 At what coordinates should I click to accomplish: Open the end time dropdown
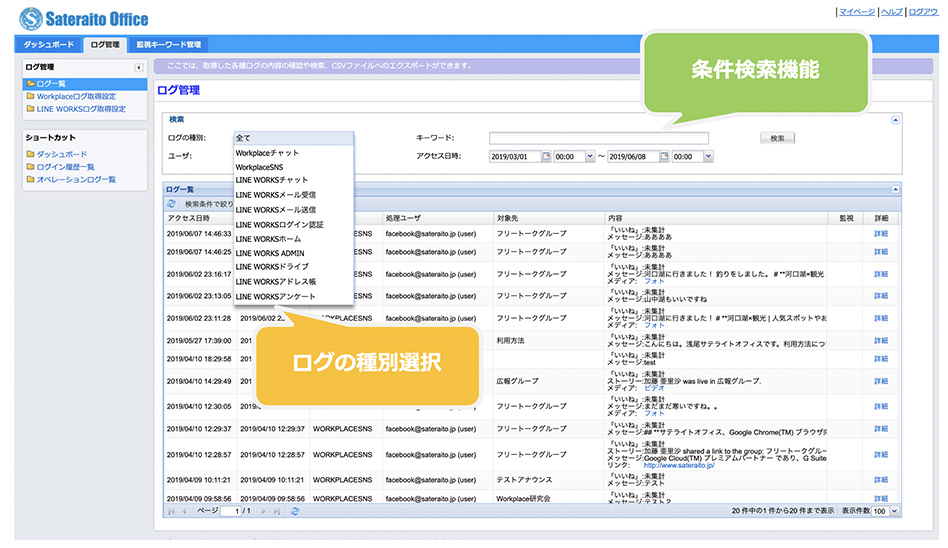point(708,156)
